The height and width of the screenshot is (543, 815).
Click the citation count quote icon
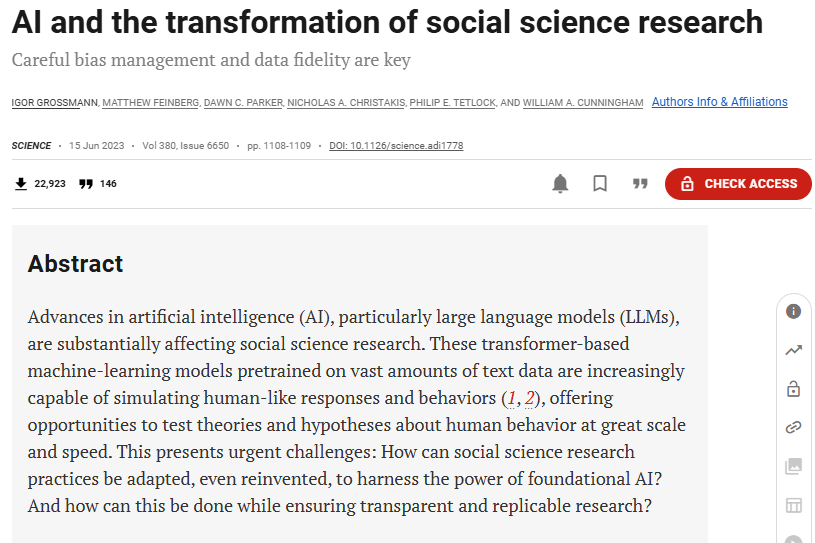86,184
